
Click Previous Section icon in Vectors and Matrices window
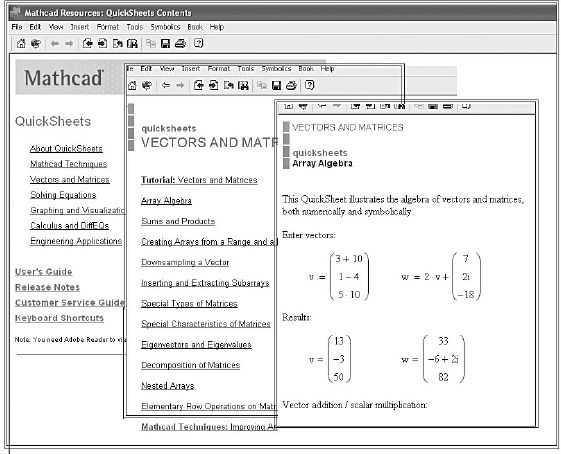[x=199, y=86]
